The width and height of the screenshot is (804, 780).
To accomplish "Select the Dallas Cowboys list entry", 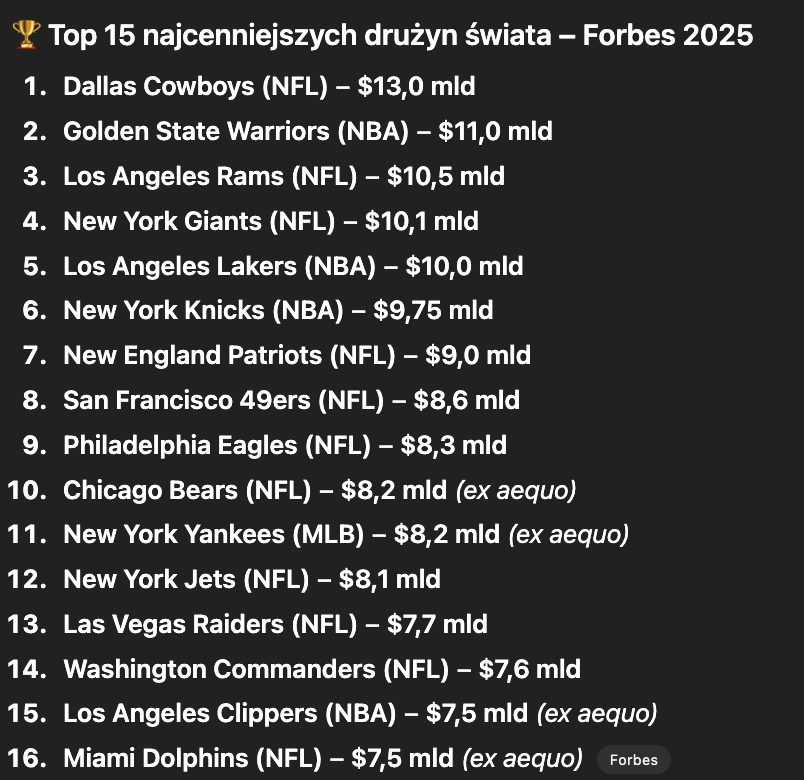I will pyautogui.click(x=268, y=86).
